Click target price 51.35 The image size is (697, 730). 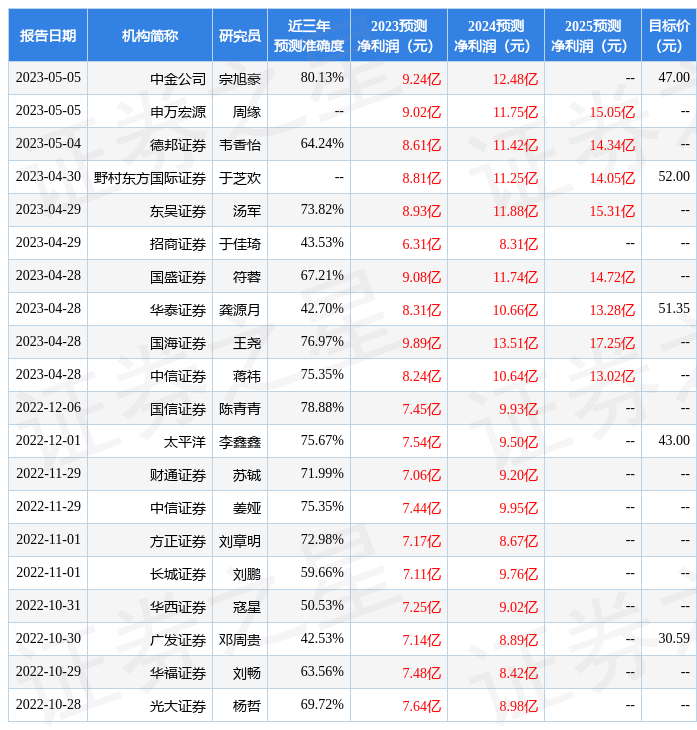(674, 308)
